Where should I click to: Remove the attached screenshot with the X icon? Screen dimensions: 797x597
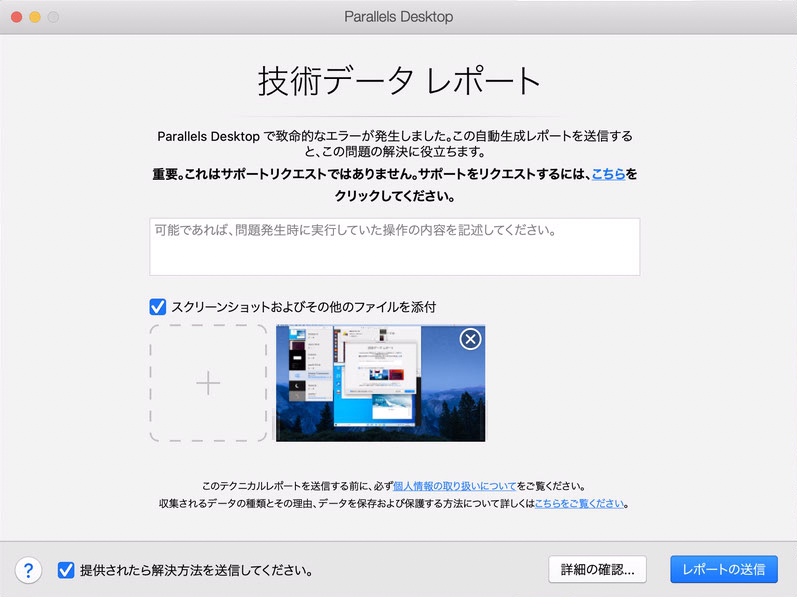(469, 340)
